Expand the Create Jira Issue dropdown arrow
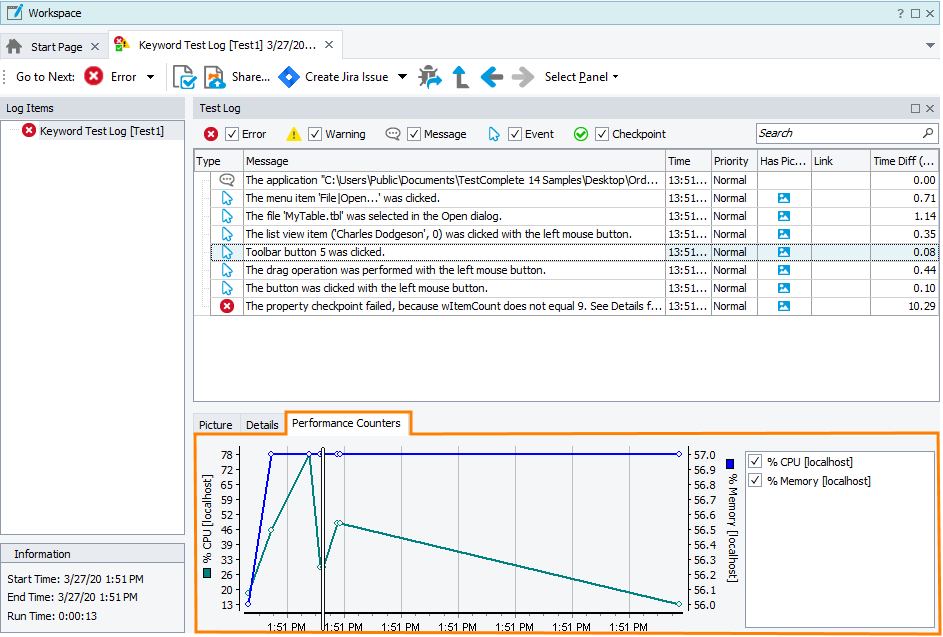The image size is (943, 637). pos(402,77)
